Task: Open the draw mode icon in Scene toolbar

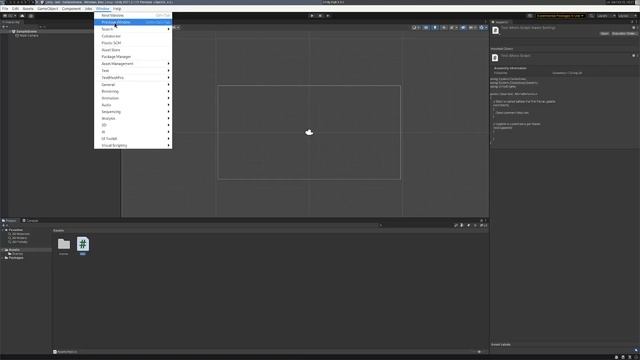Action: 416,27
